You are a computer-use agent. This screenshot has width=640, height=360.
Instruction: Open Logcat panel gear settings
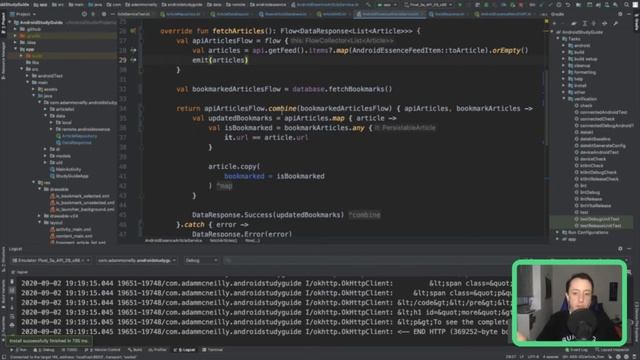coord(620,249)
